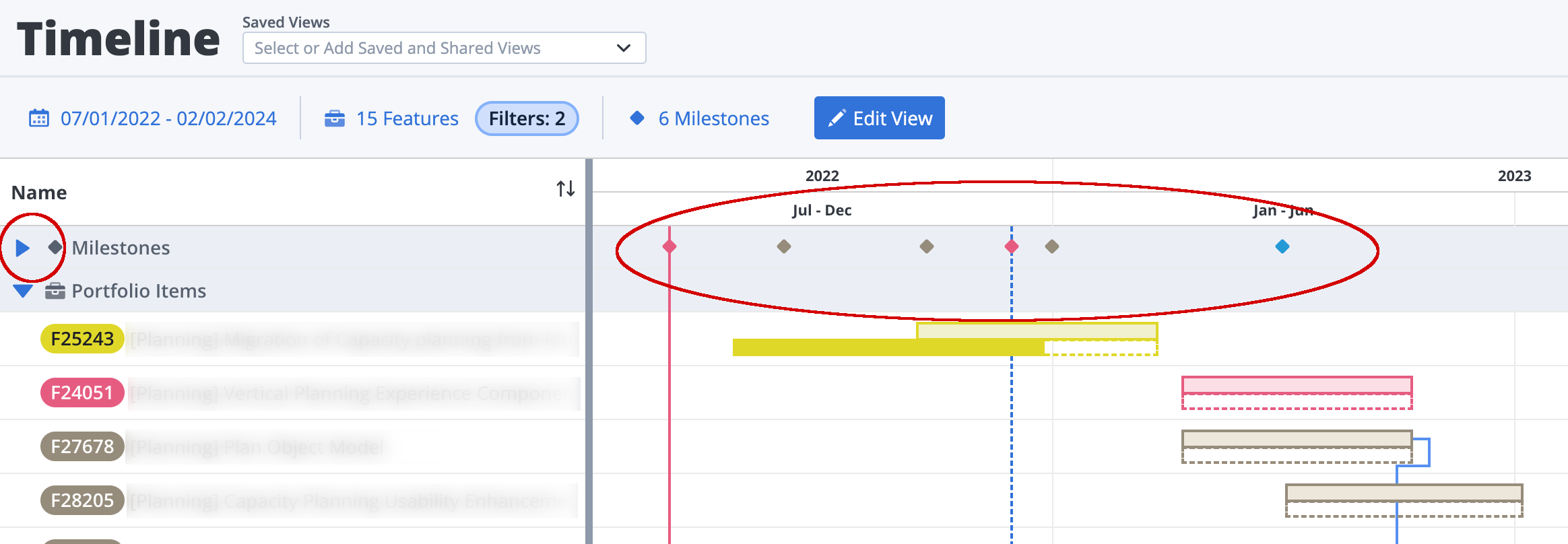Expand the Milestones row triangle
The height and width of the screenshot is (544, 1568).
tap(22, 247)
